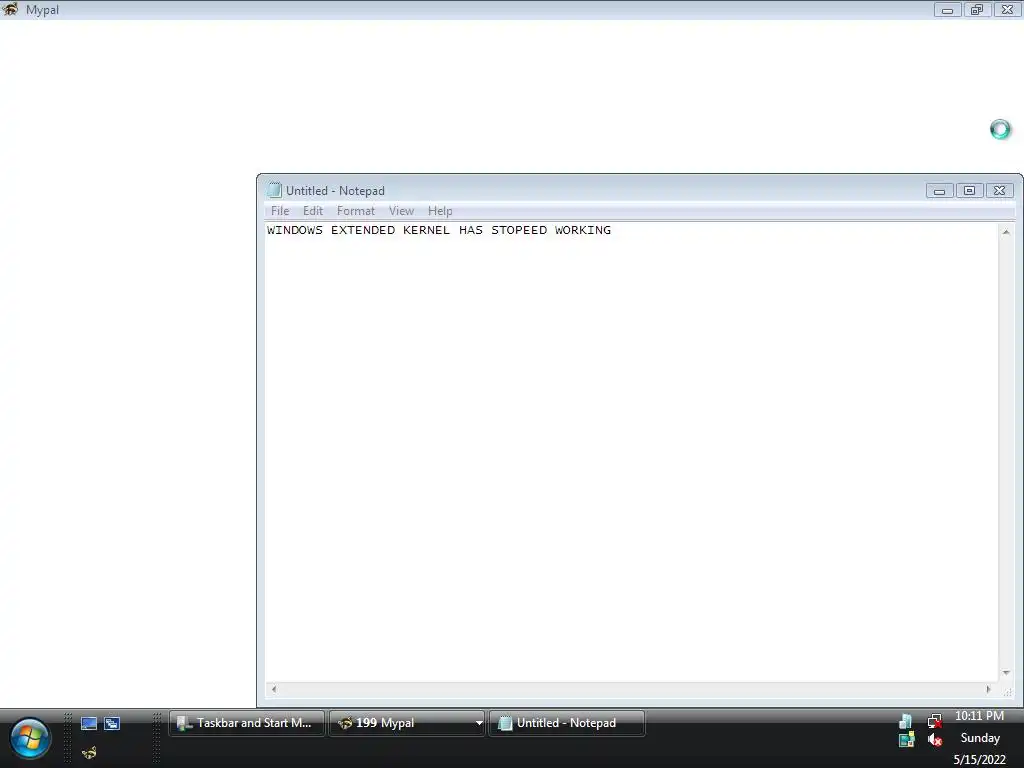The image size is (1024, 768).
Task: Minimize the Mypal window
Action: 947,10
